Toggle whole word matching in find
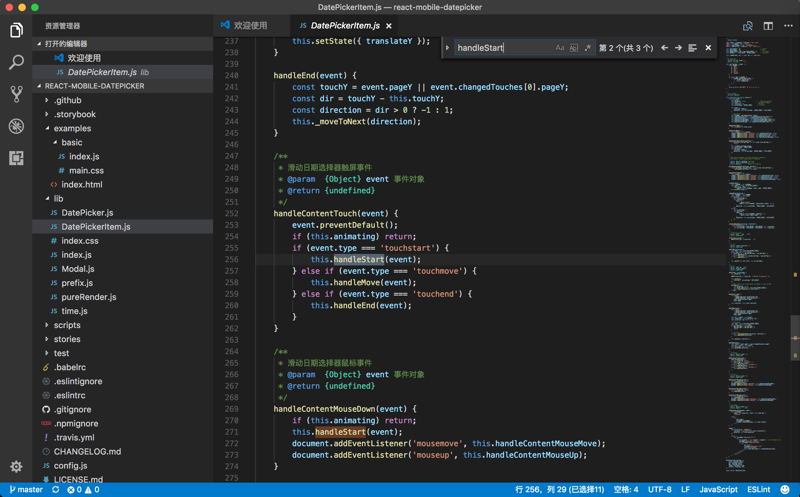Image resolution: width=800 pixels, height=497 pixels. (x=574, y=48)
